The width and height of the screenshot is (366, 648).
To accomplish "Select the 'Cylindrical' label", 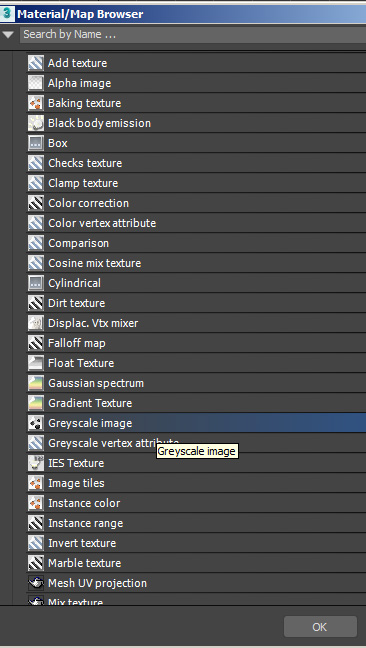I will point(74,284).
